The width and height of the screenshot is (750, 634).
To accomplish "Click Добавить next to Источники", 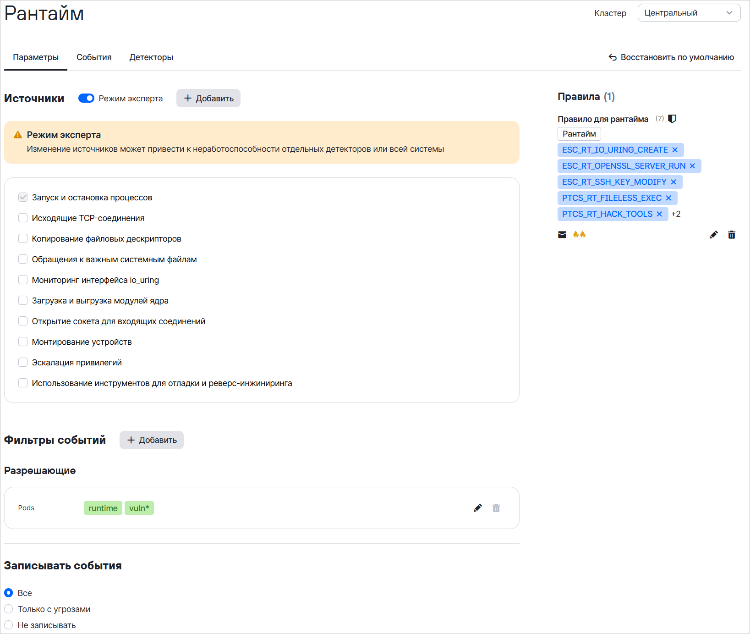I will (208, 98).
